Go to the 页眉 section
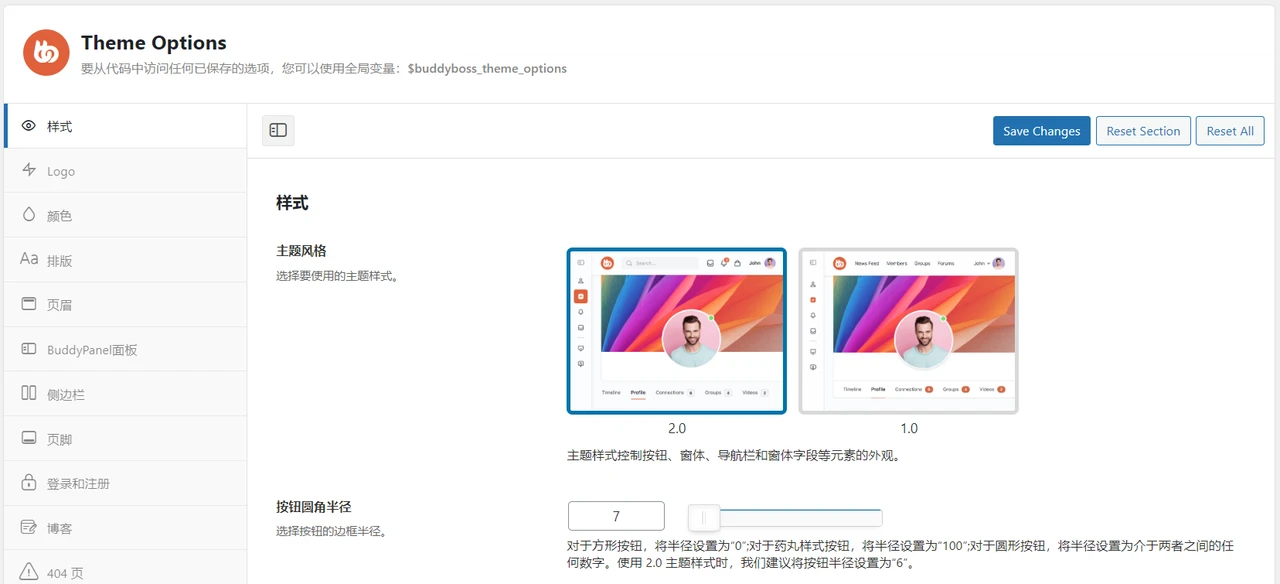This screenshot has width=1280, height=584. point(125,304)
